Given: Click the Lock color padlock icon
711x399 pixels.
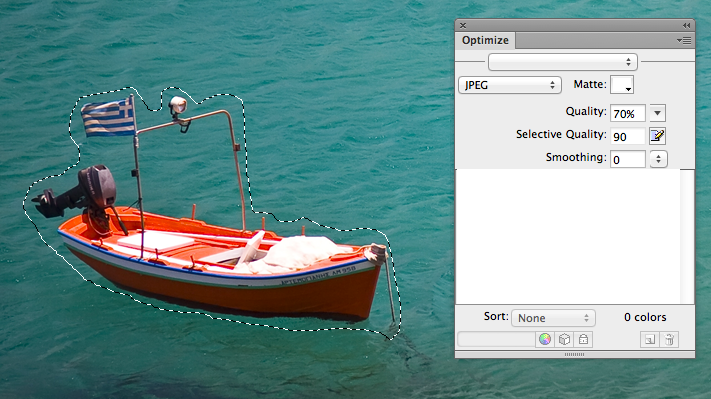Looking at the screenshot, I should pyautogui.click(x=584, y=339).
